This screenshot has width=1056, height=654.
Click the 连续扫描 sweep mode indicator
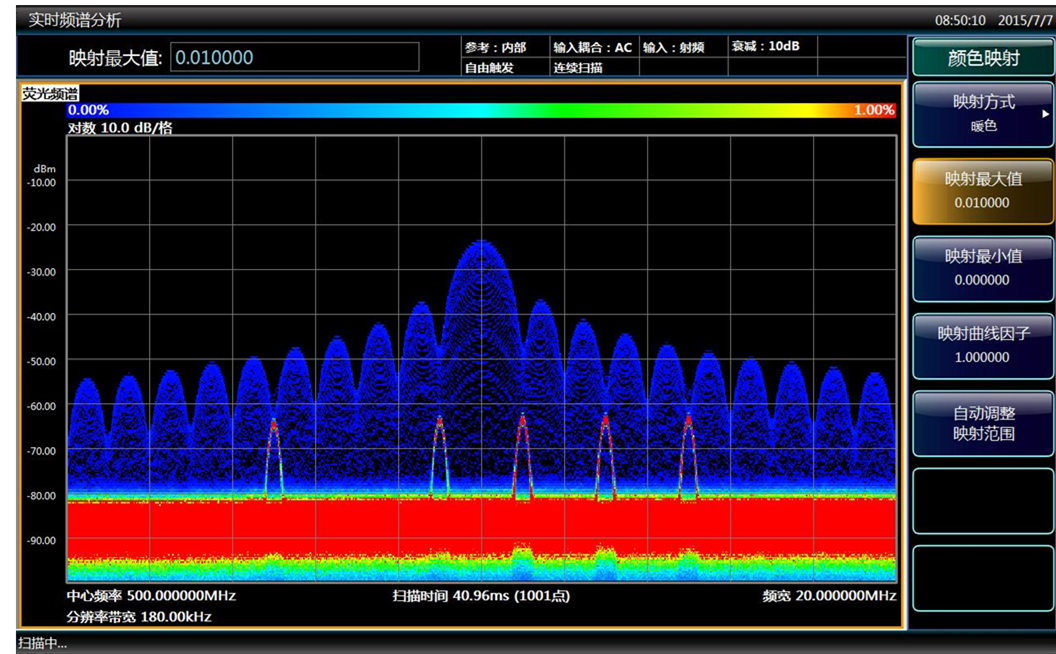click(578, 68)
